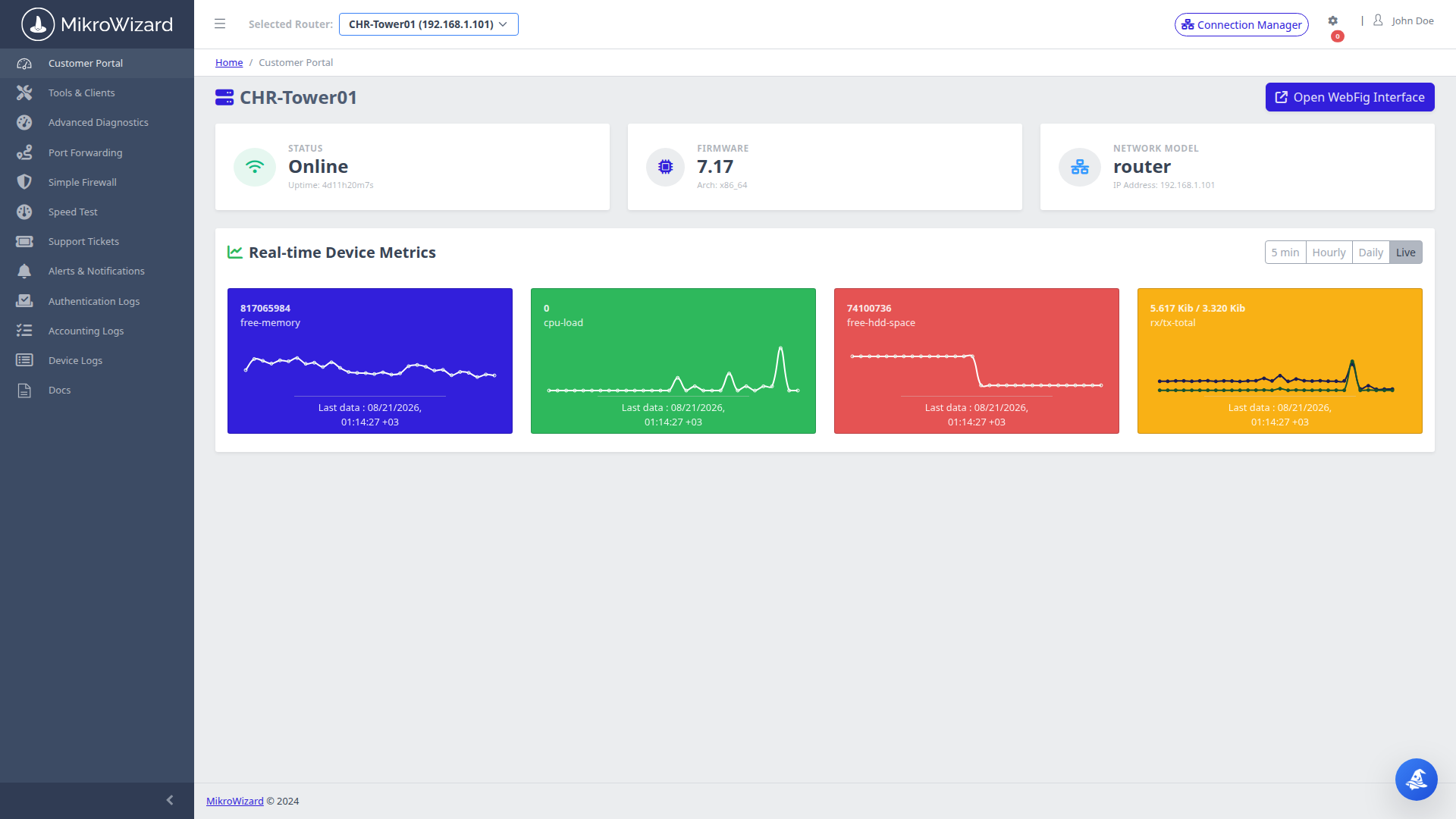Click the Advanced Diagnostics icon in sidebar
1456x819 pixels.
tap(24, 122)
